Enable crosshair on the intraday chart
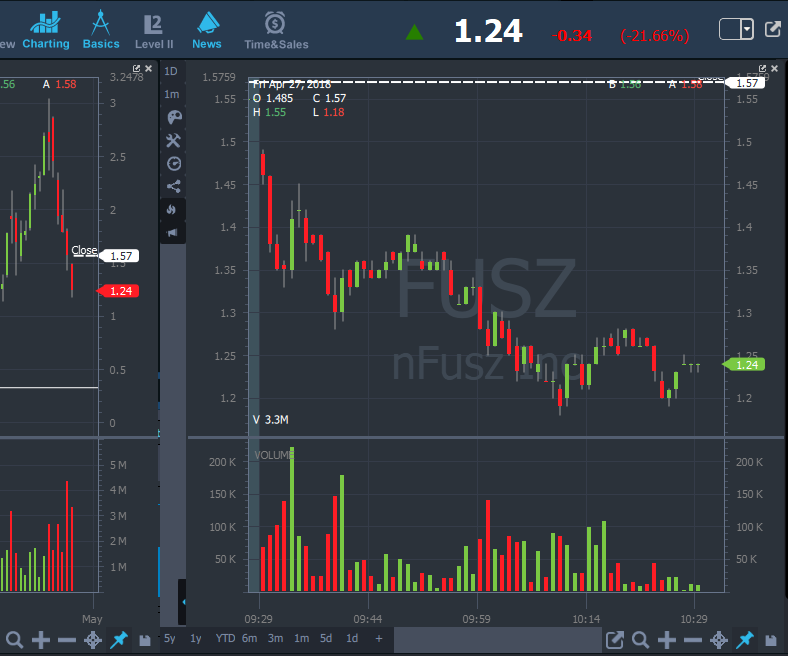Viewport: 788px width, 656px height. tap(719, 640)
